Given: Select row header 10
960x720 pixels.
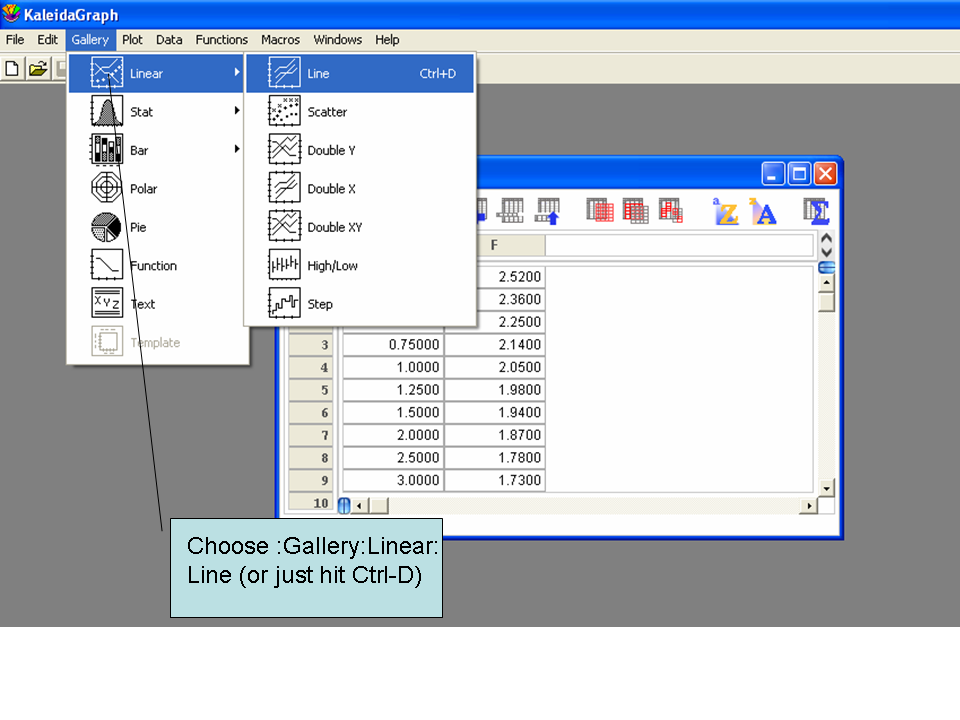Looking at the screenshot, I should (311, 503).
